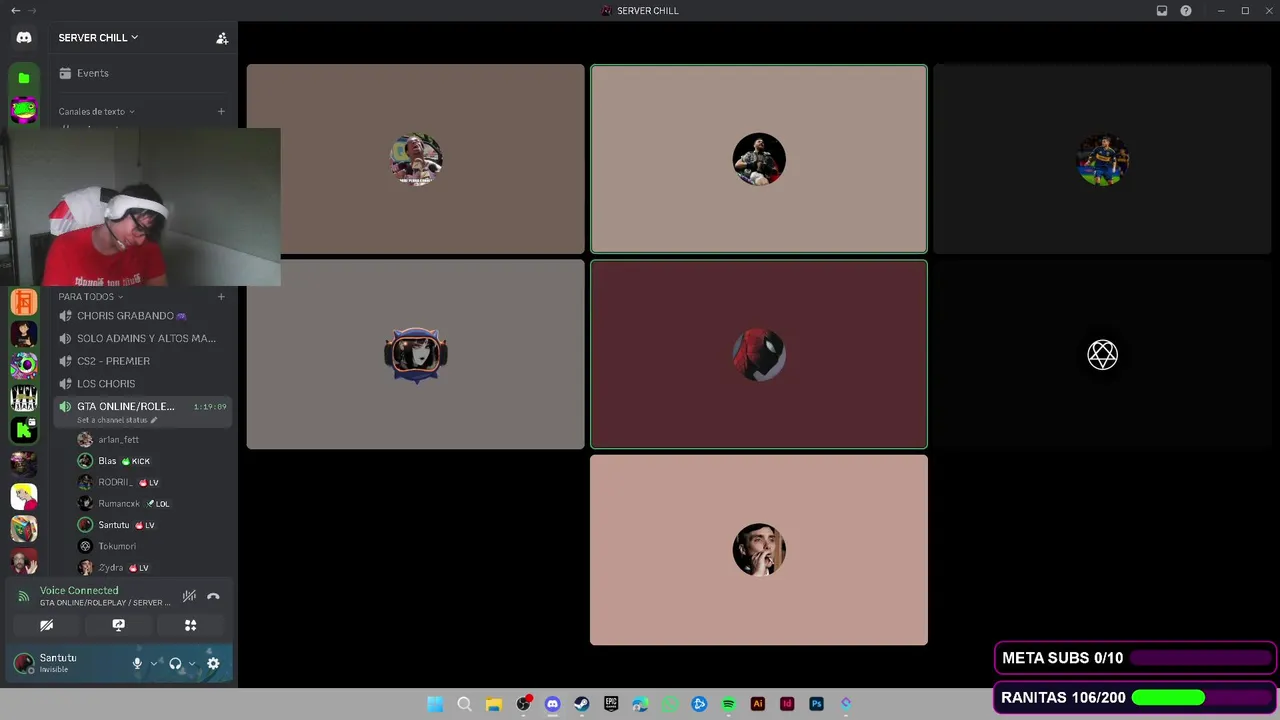This screenshot has height=720, width=1280.
Task: Click the invite people icon beside SERVER CHILL
Action: tap(222, 38)
